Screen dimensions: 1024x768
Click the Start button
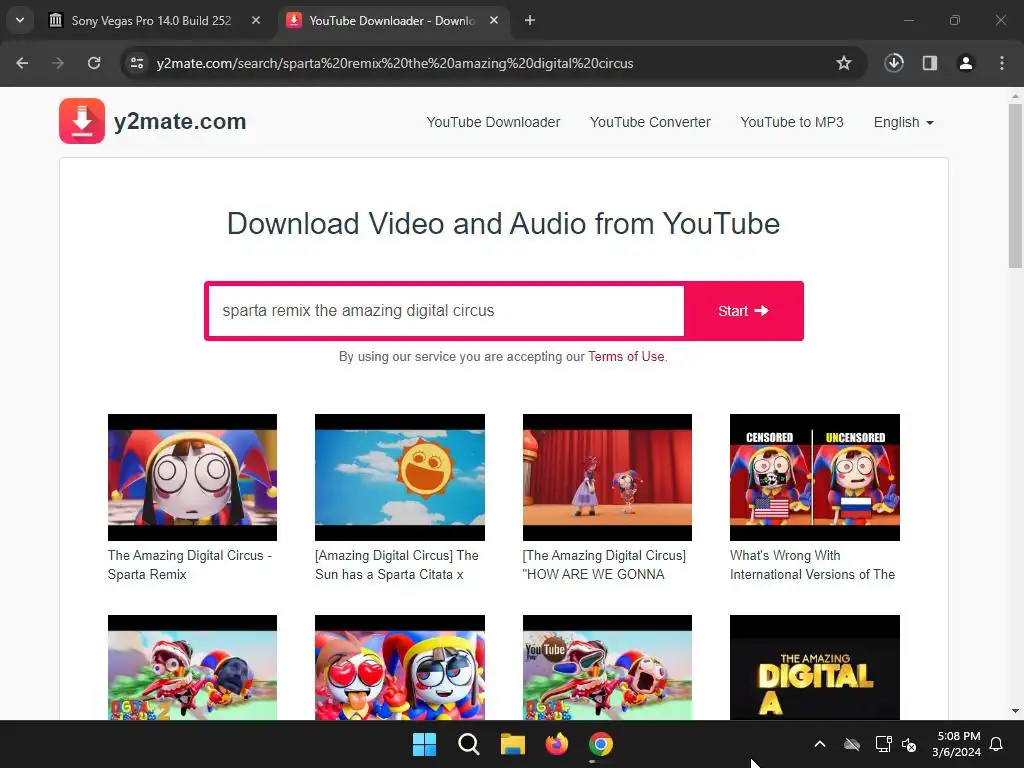[x=743, y=311]
